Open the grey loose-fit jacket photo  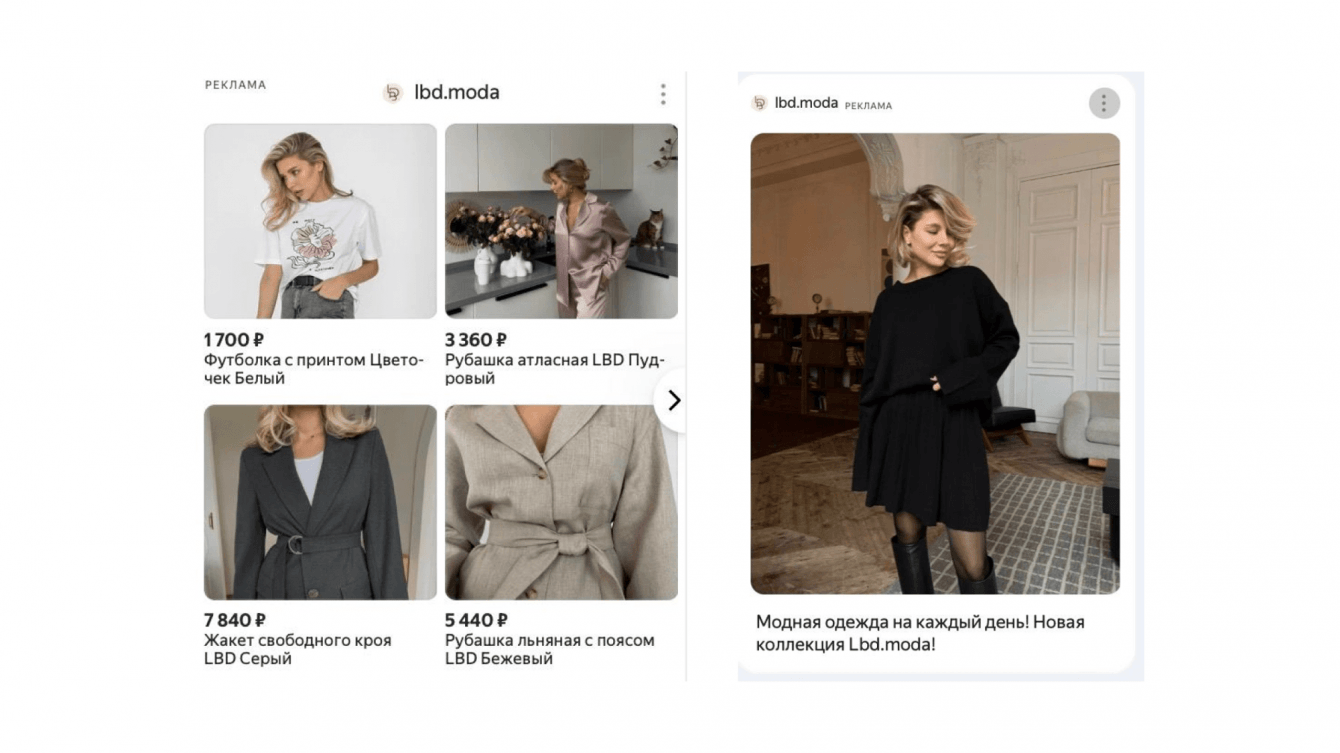pyautogui.click(x=320, y=502)
